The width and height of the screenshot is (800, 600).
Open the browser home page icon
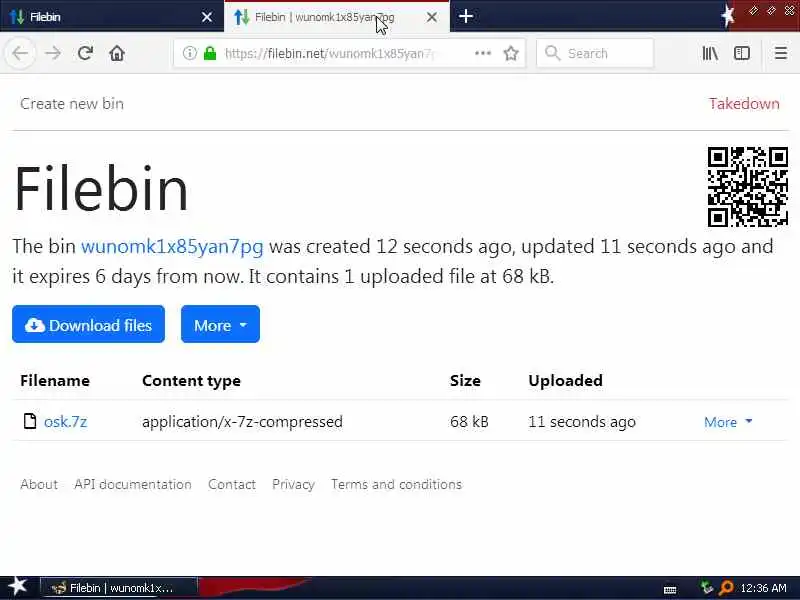point(117,53)
